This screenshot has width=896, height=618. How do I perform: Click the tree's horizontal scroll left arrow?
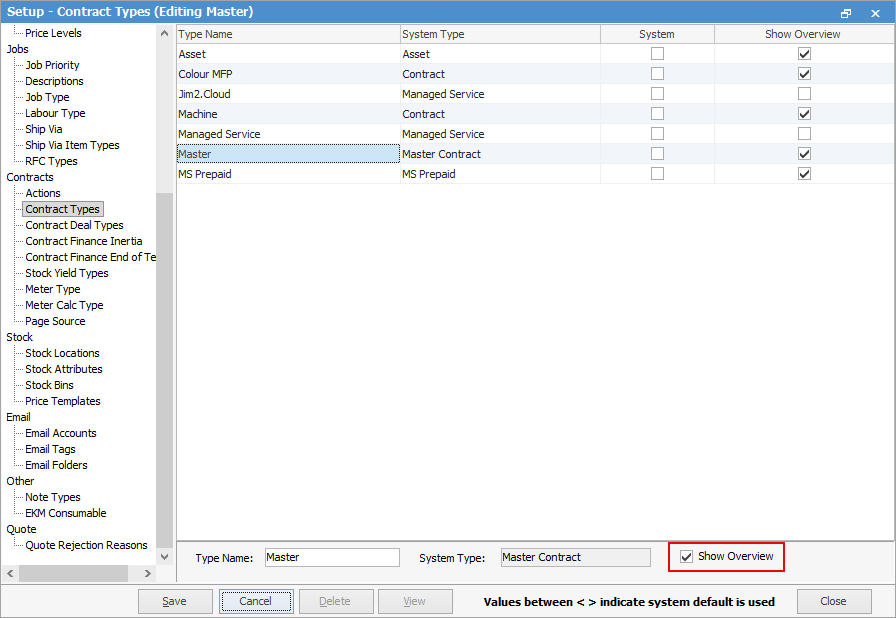[x=10, y=573]
